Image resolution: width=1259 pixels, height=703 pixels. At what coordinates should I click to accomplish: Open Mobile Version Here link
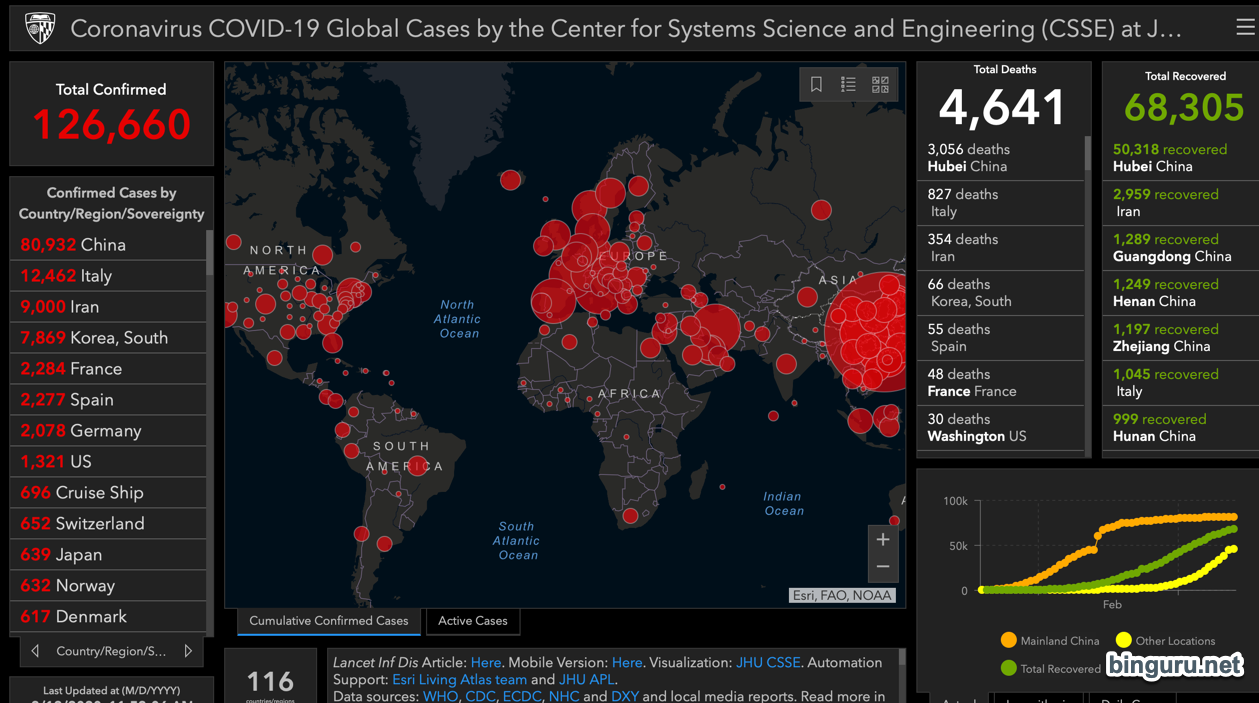tap(627, 662)
